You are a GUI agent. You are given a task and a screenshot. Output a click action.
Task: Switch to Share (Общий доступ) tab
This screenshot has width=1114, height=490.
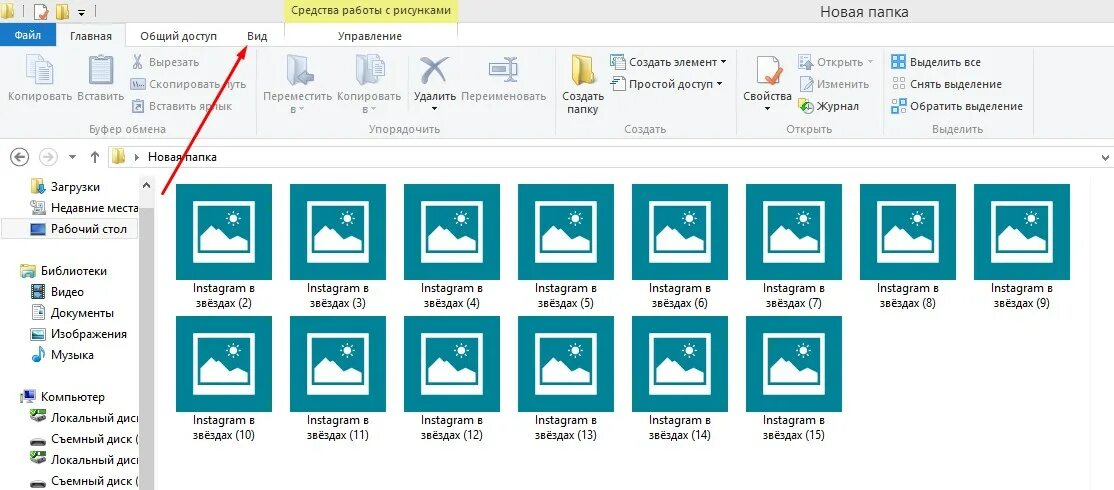178,36
